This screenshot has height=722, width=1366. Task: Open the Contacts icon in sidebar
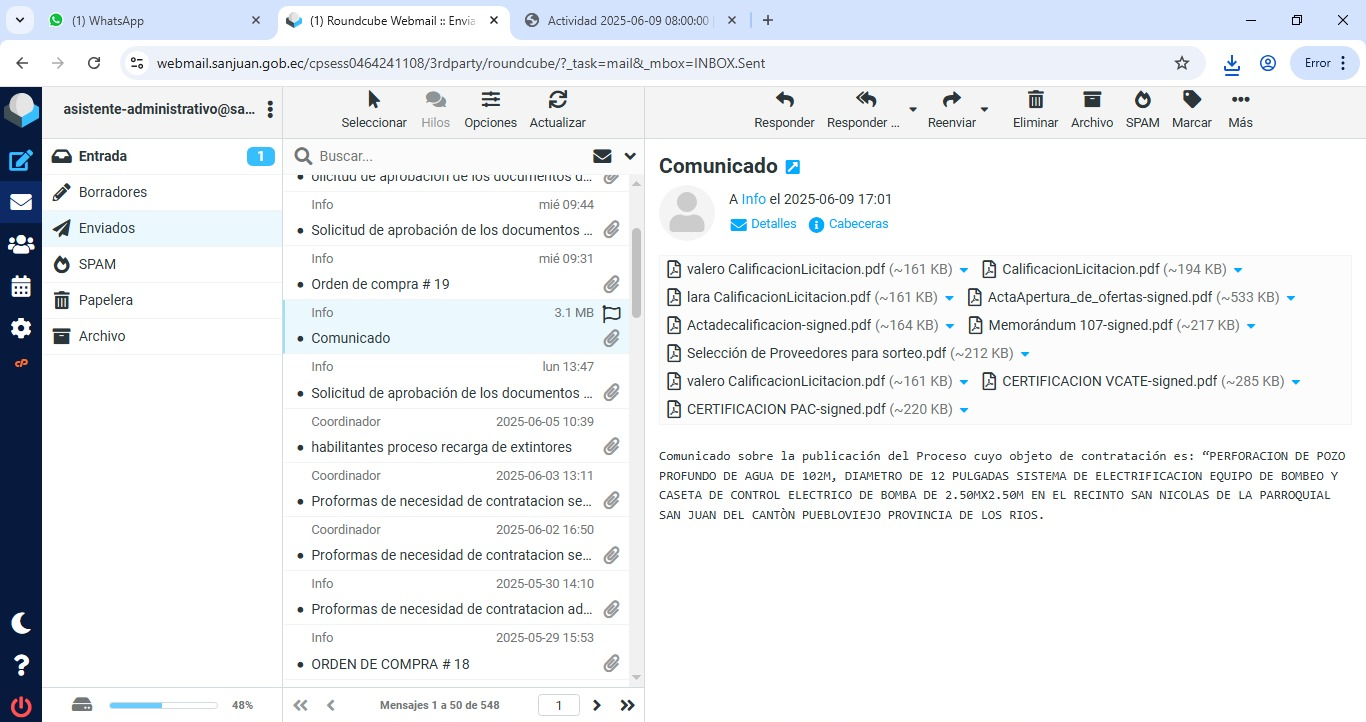pyautogui.click(x=21, y=244)
